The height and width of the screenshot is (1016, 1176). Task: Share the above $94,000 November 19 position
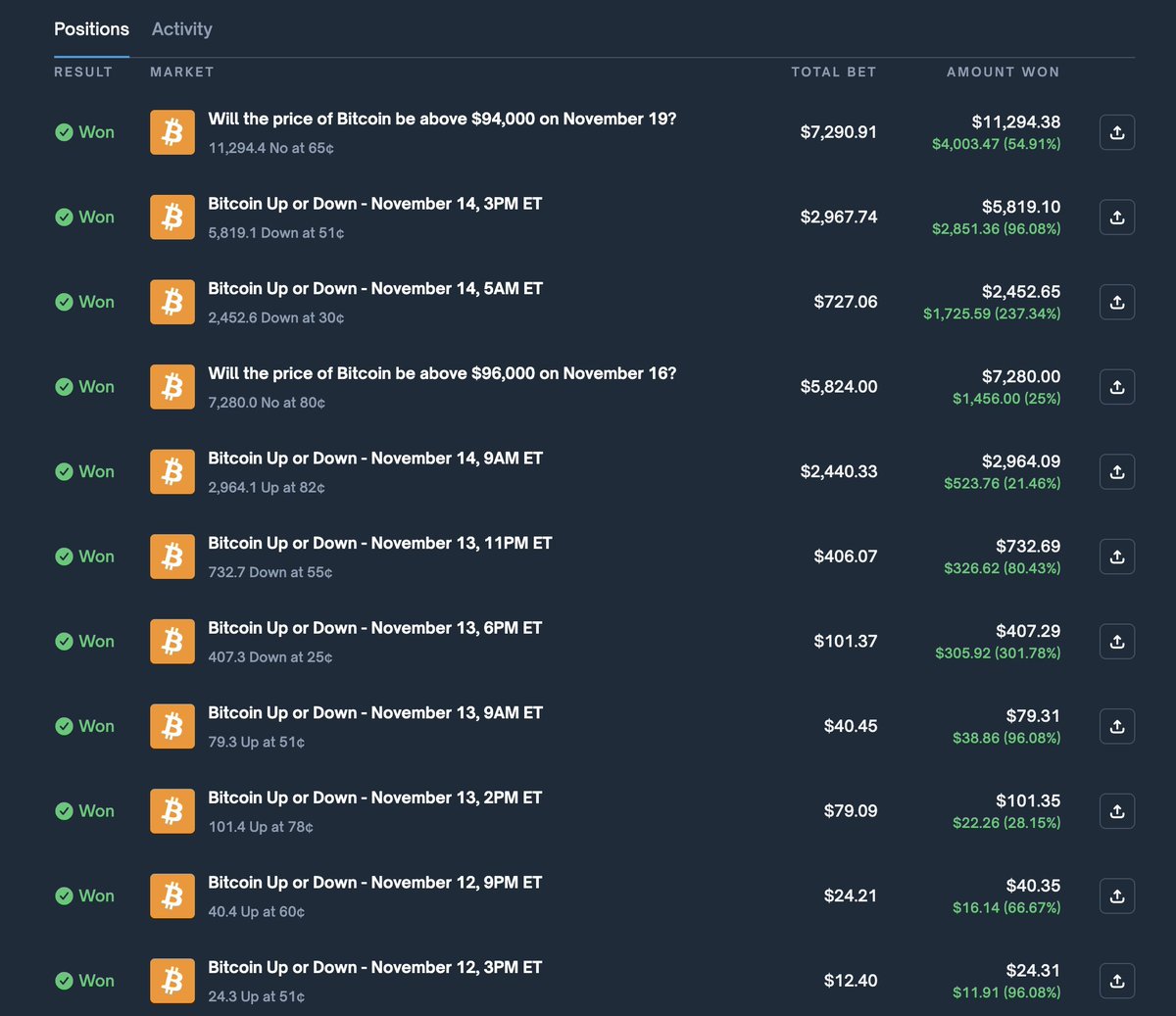pos(1117,132)
